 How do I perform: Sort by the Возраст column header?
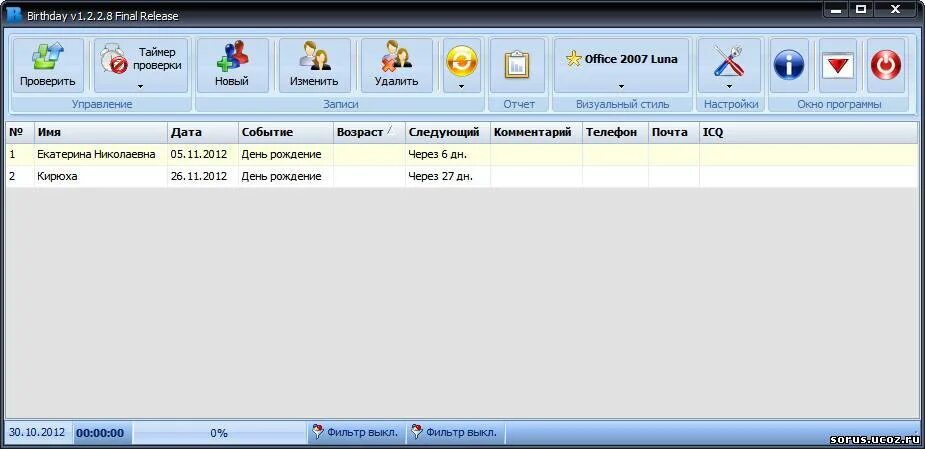pyautogui.click(x=369, y=132)
